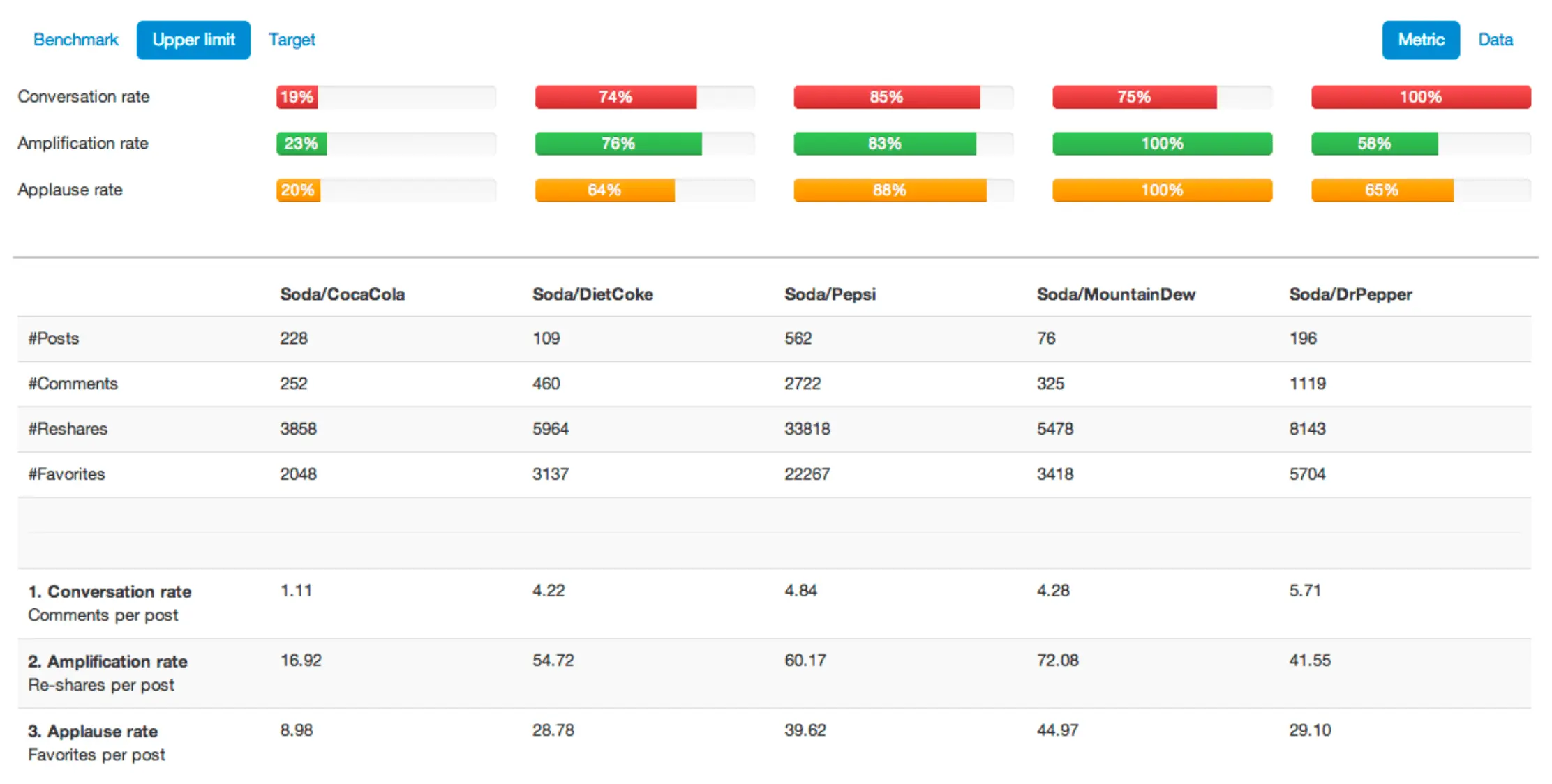The width and height of the screenshot is (1552, 784).
Task: Click the Soda/MountainDew column header
Action: point(1115,294)
